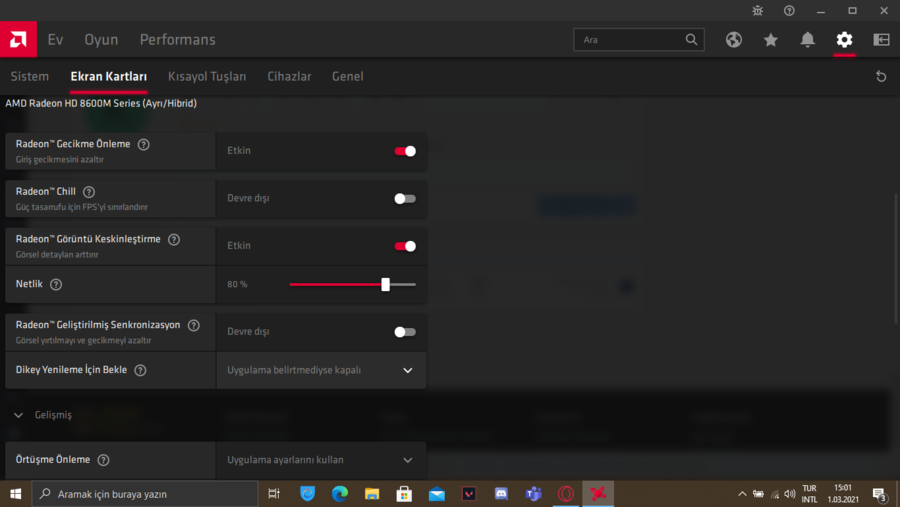Open the notifications bell

tap(808, 40)
